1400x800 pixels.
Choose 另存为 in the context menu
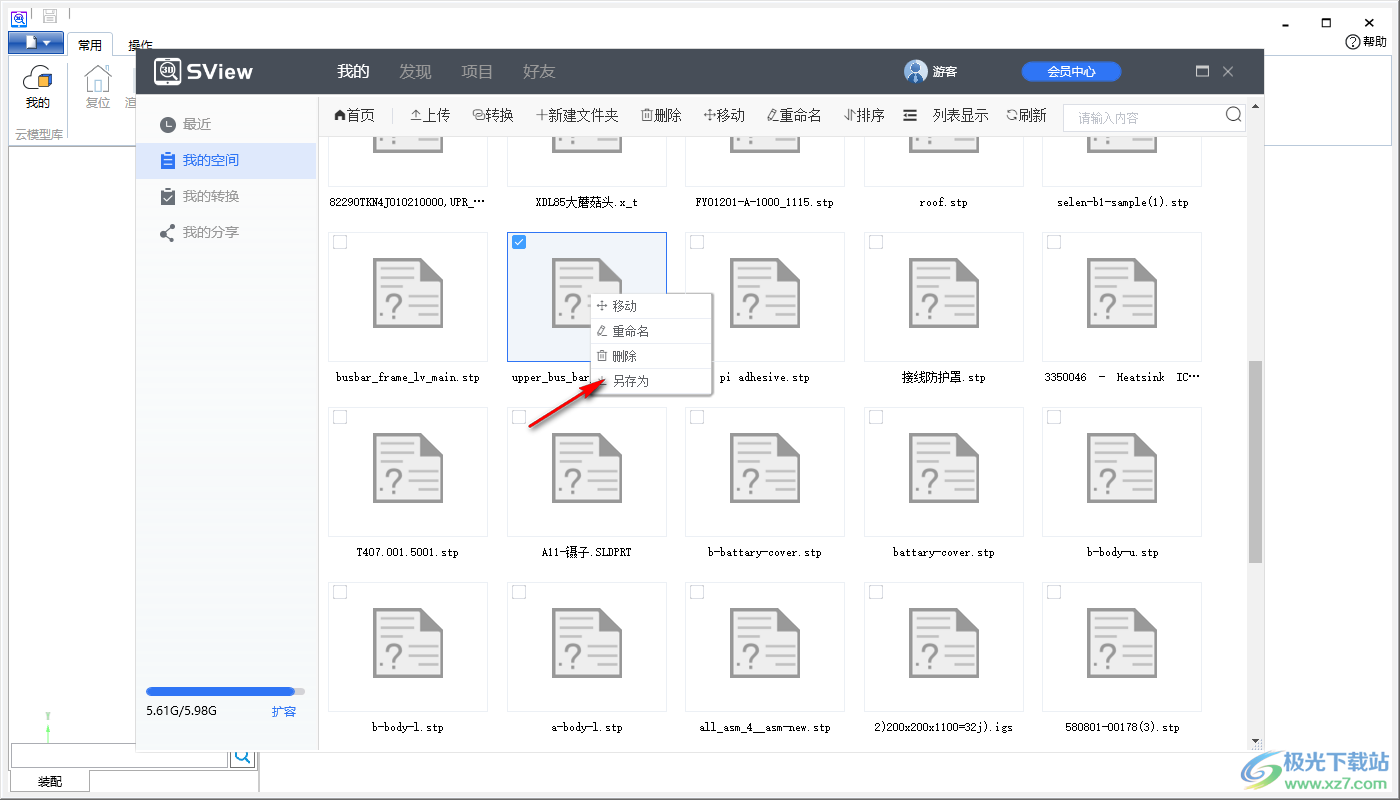tap(651, 381)
